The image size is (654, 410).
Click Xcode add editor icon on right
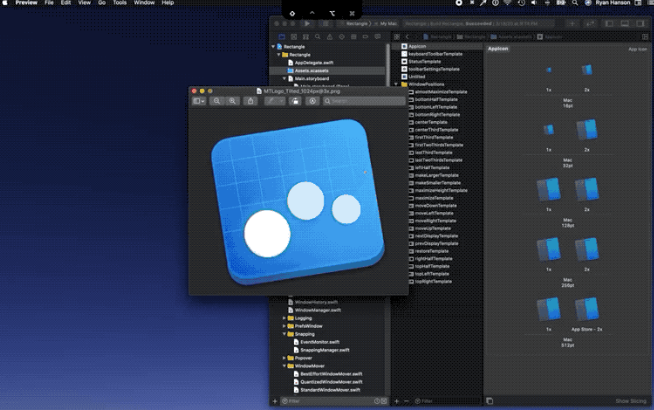tap(645, 37)
